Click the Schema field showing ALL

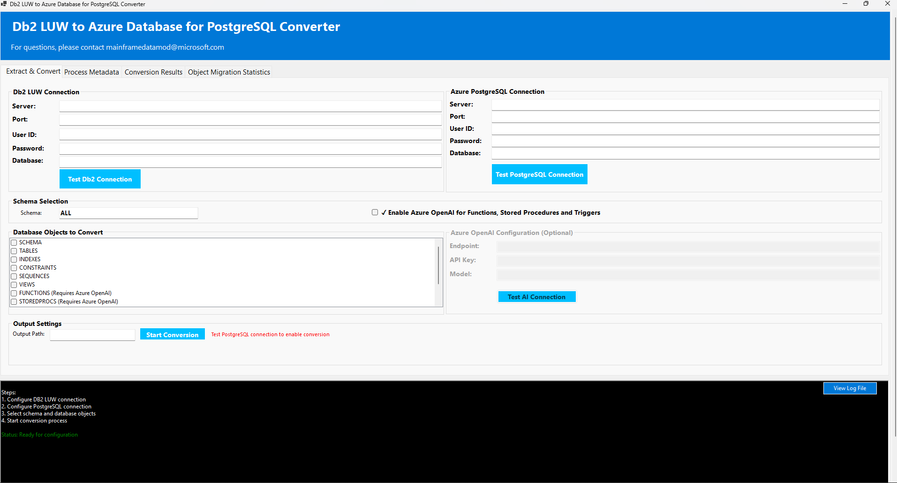(129, 213)
